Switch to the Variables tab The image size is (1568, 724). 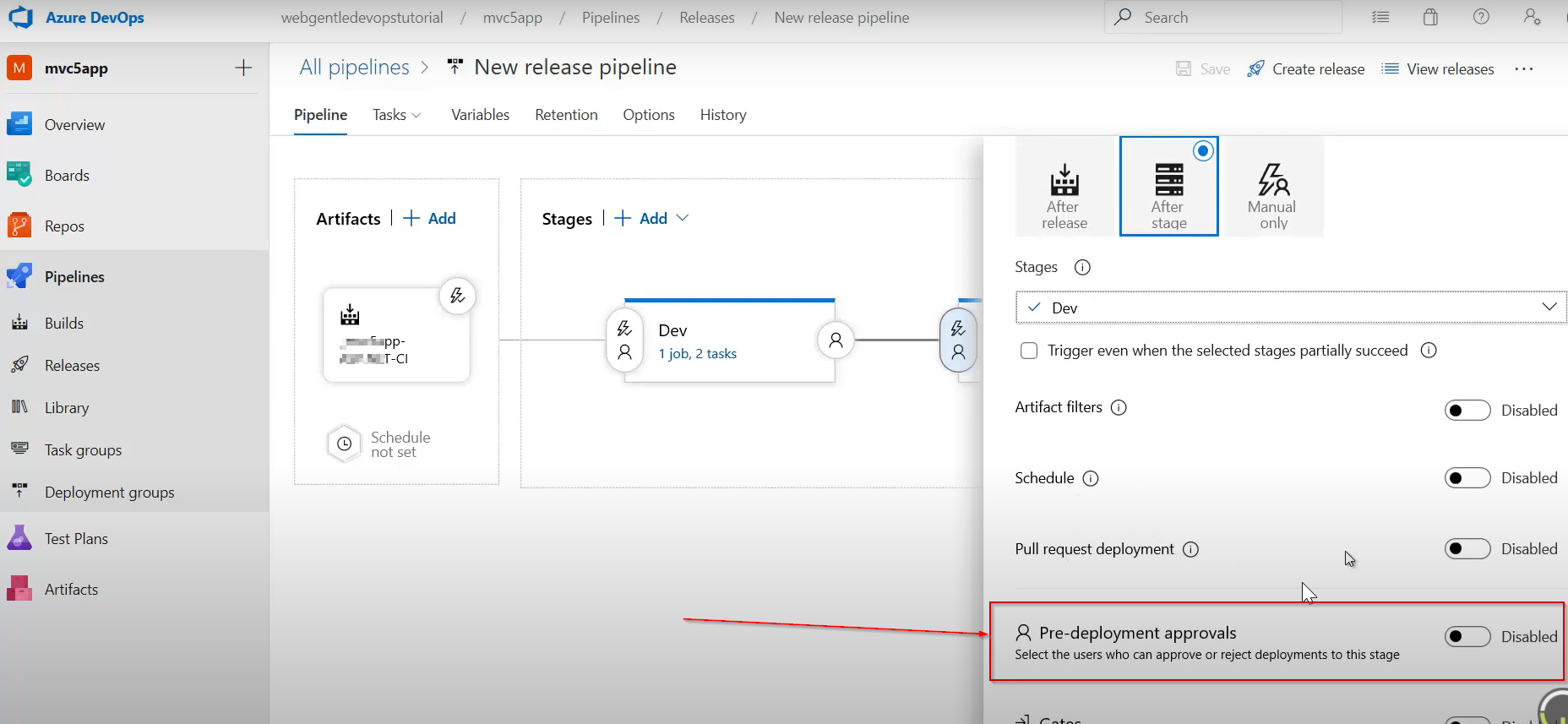click(x=480, y=115)
